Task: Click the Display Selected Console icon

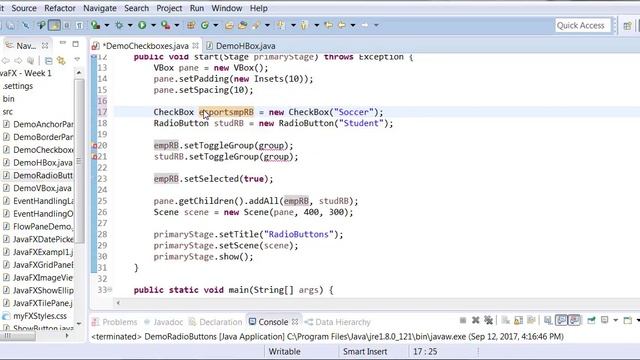Action: (x=604, y=320)
